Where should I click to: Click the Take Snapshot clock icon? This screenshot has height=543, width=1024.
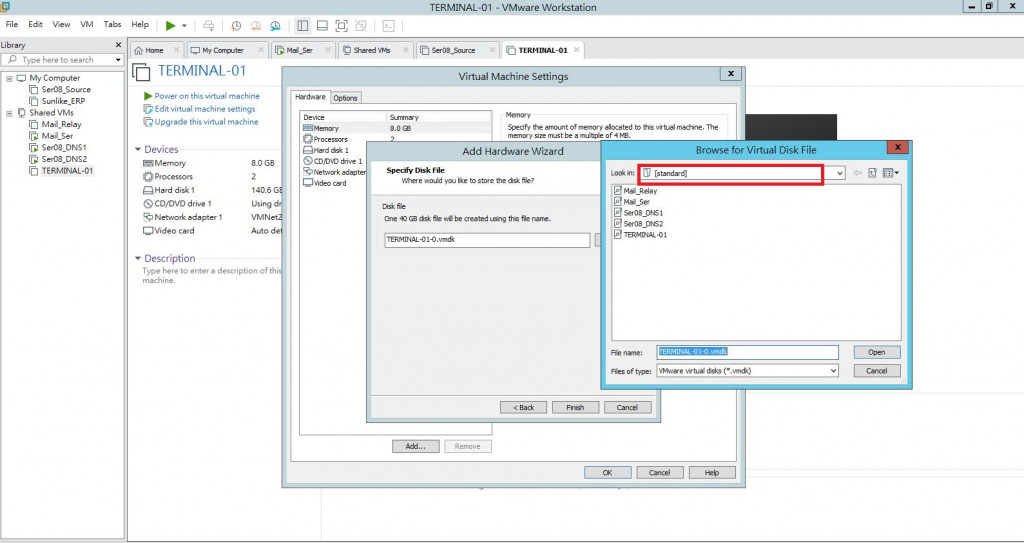pos(236,25)
